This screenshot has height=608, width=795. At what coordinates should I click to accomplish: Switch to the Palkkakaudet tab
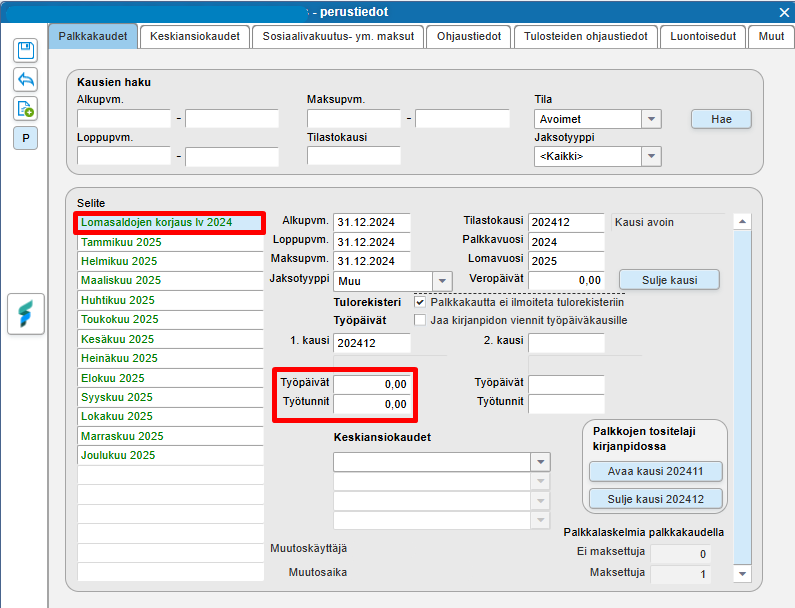click(x=93, y=37)
